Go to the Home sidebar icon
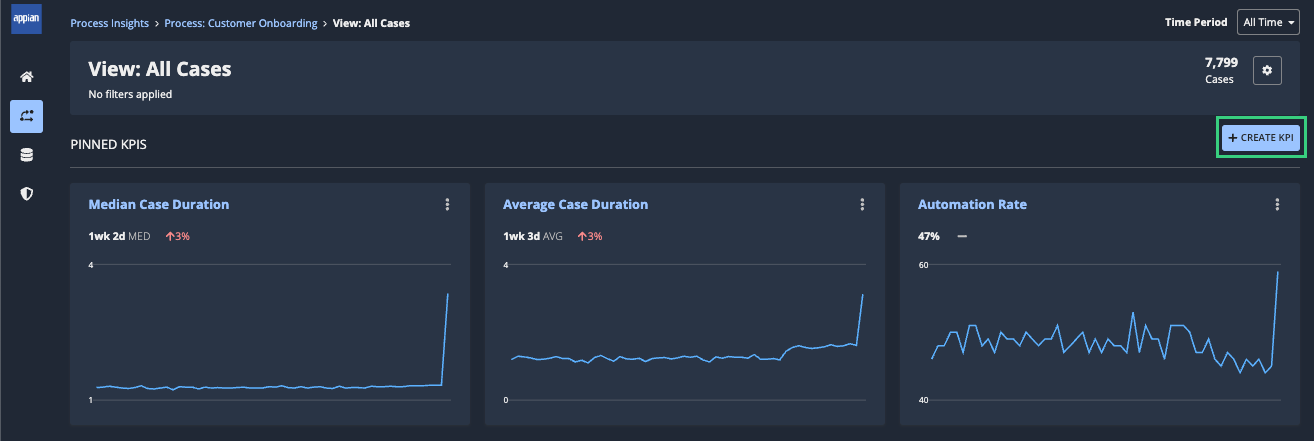The width and height of the screenshot is (1314, 441). click(x=27, y=77)
